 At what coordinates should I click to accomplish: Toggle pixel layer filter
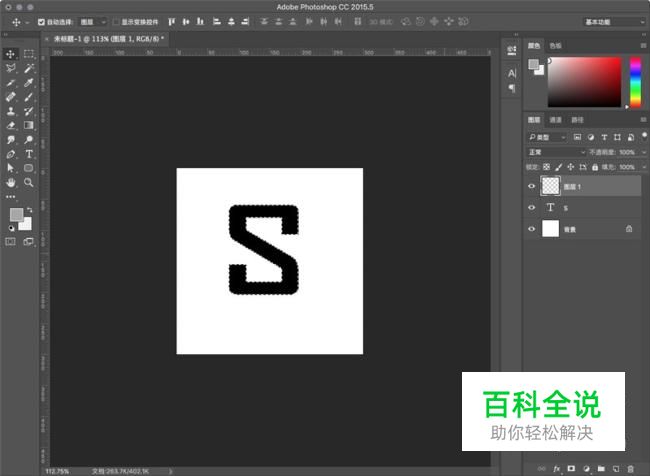[577, 137]
